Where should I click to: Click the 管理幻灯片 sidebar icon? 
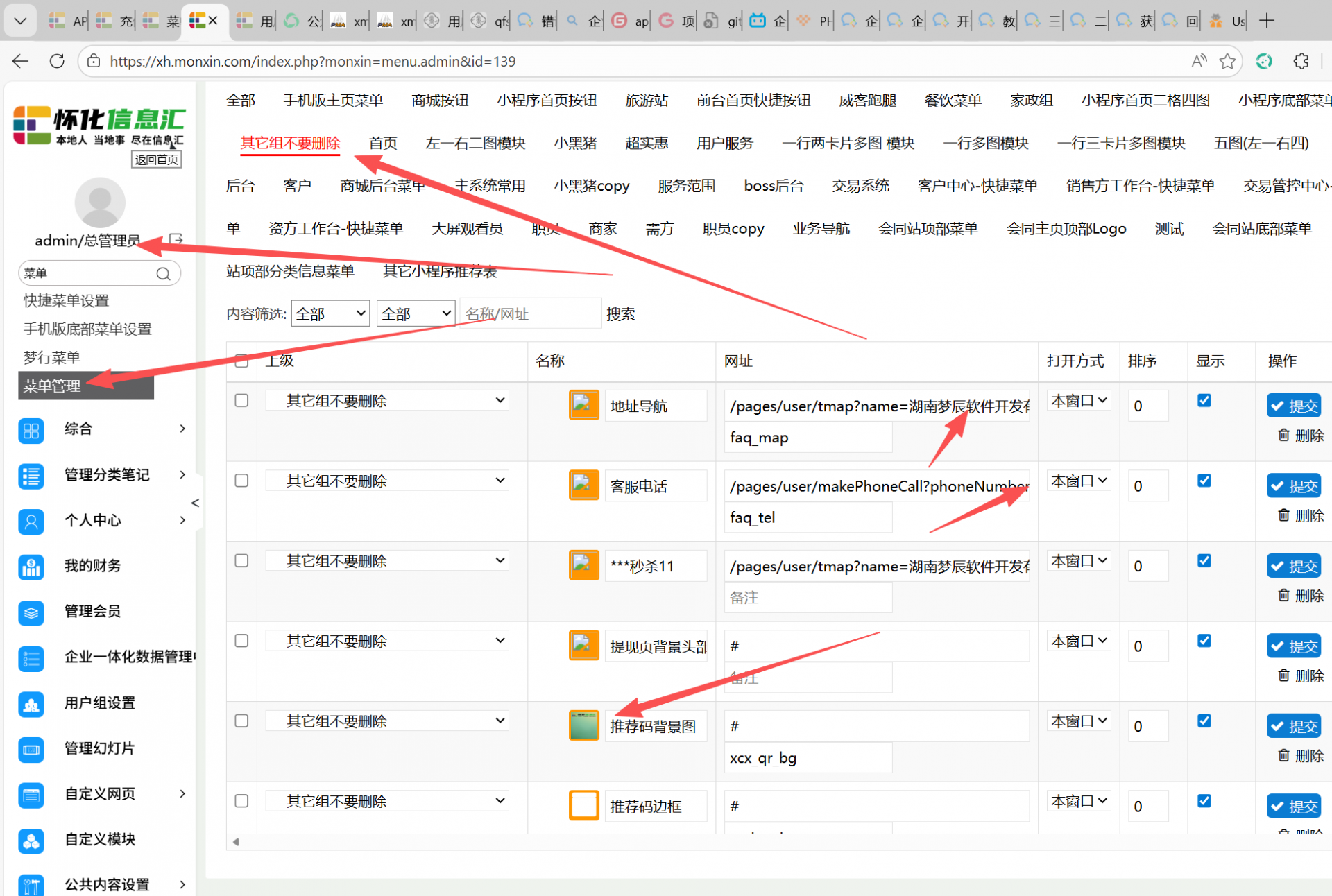31,750
